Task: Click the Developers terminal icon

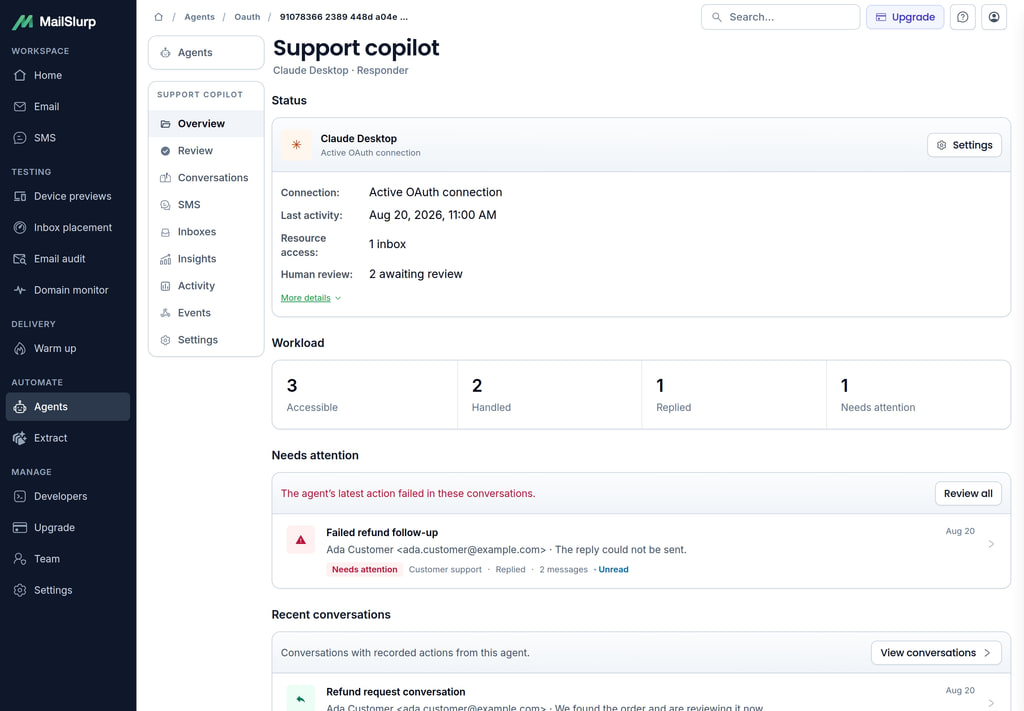Action: coord(20,496)
